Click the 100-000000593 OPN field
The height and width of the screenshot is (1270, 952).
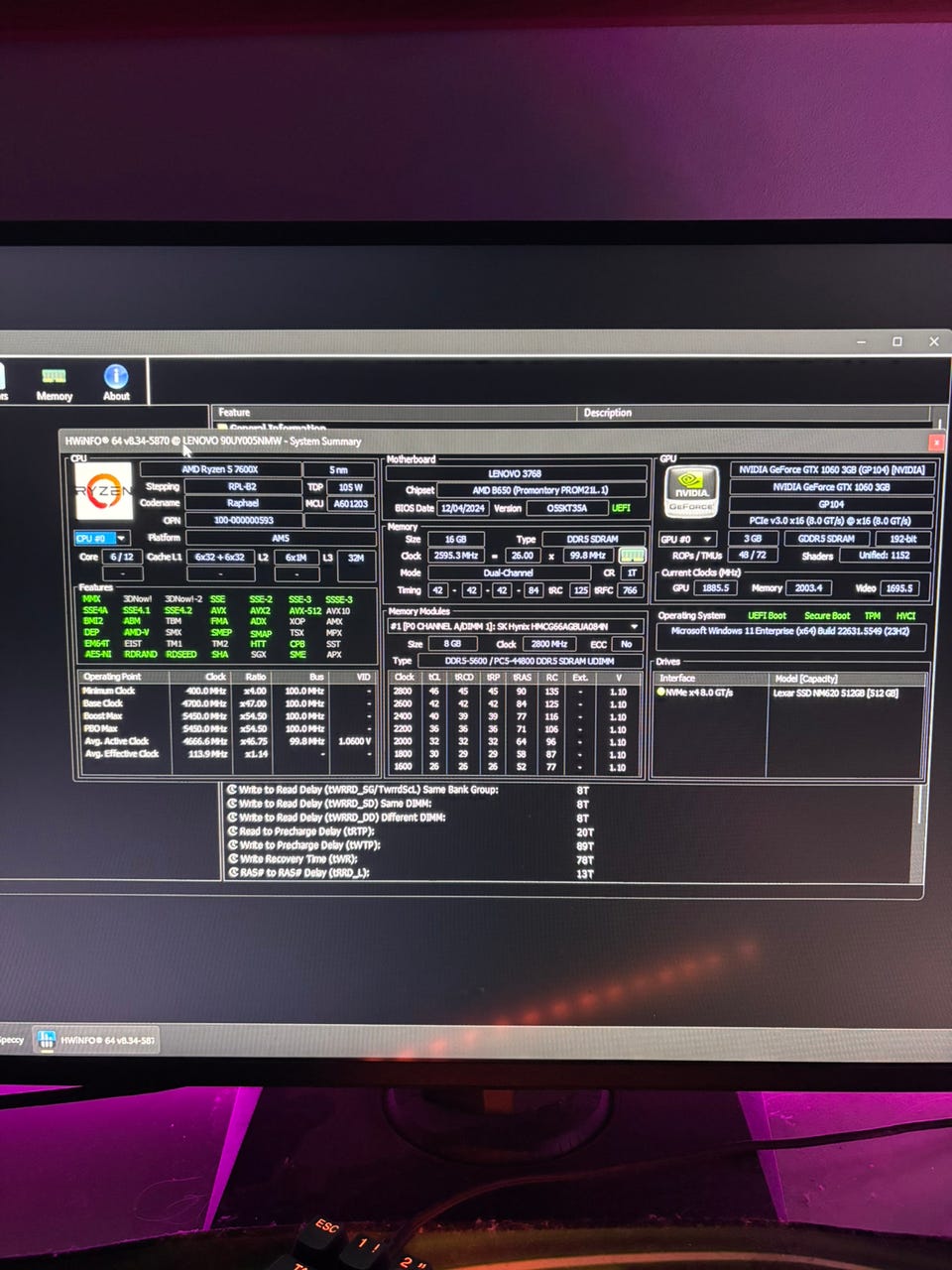[243, 520]
